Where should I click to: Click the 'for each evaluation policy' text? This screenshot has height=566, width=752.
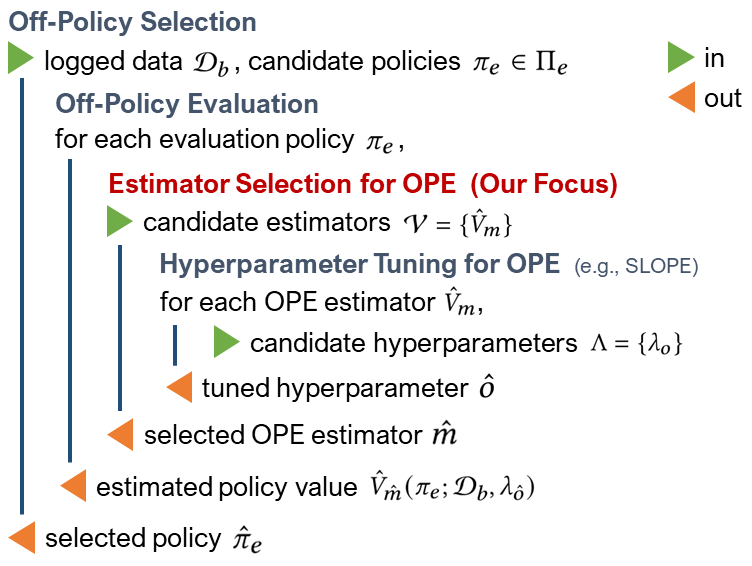pos(205,140)
